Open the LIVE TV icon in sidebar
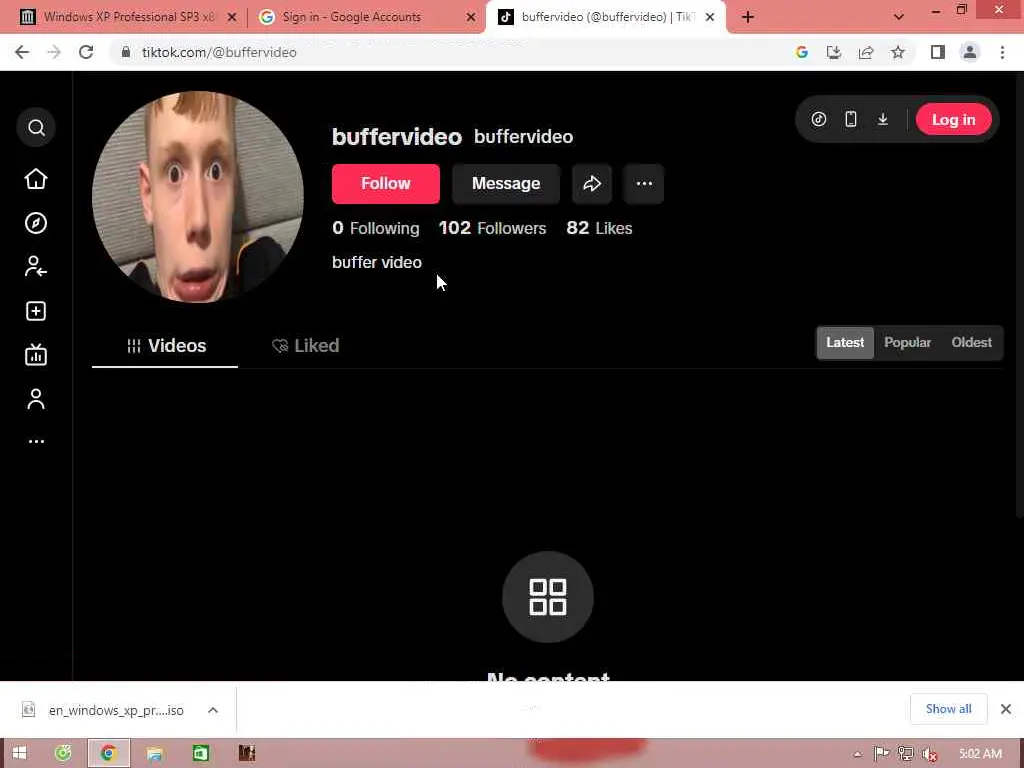 (x=36, y=355)
